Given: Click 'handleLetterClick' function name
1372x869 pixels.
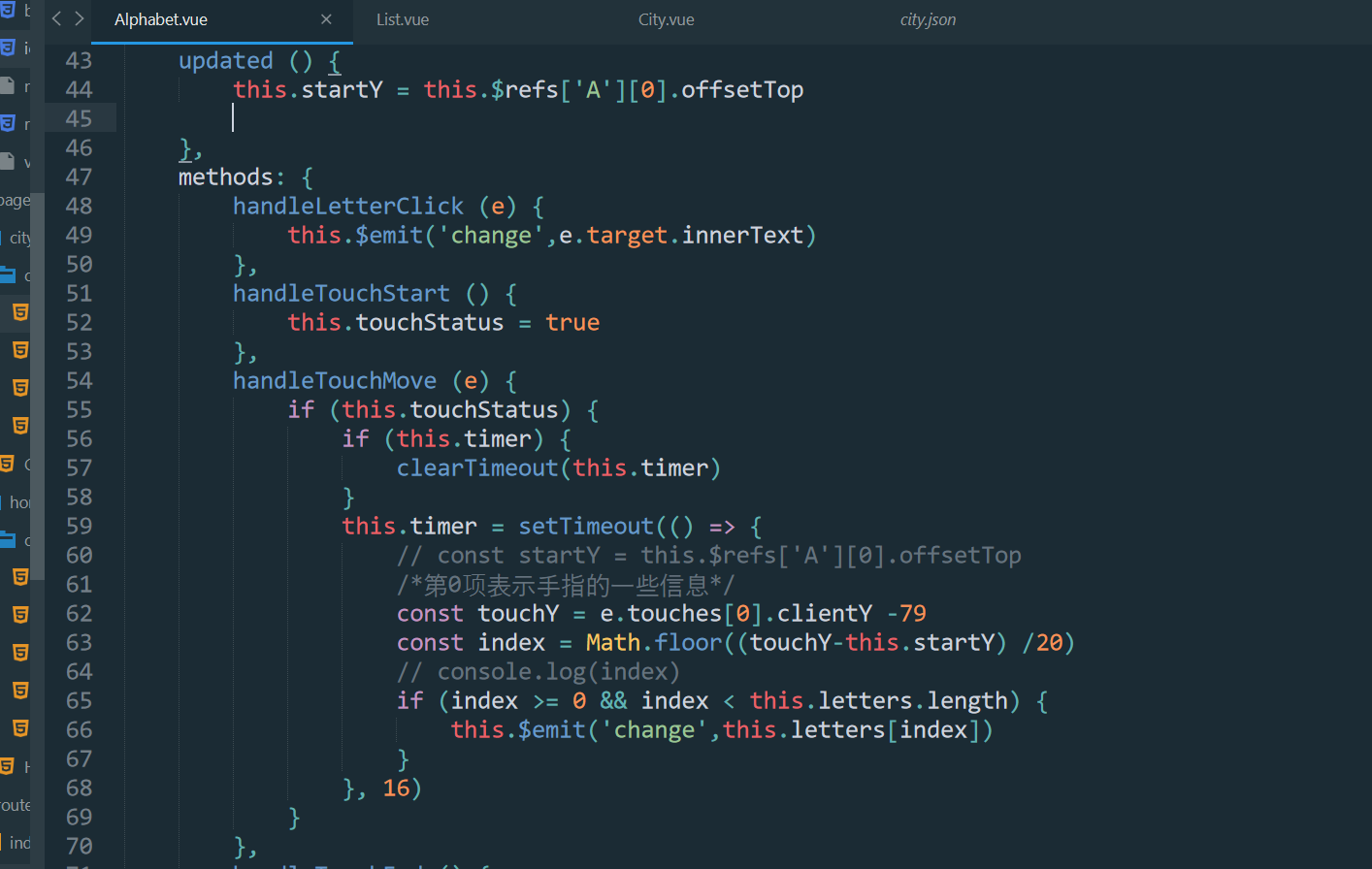Looking at the screenshot, I should [348, 206].
